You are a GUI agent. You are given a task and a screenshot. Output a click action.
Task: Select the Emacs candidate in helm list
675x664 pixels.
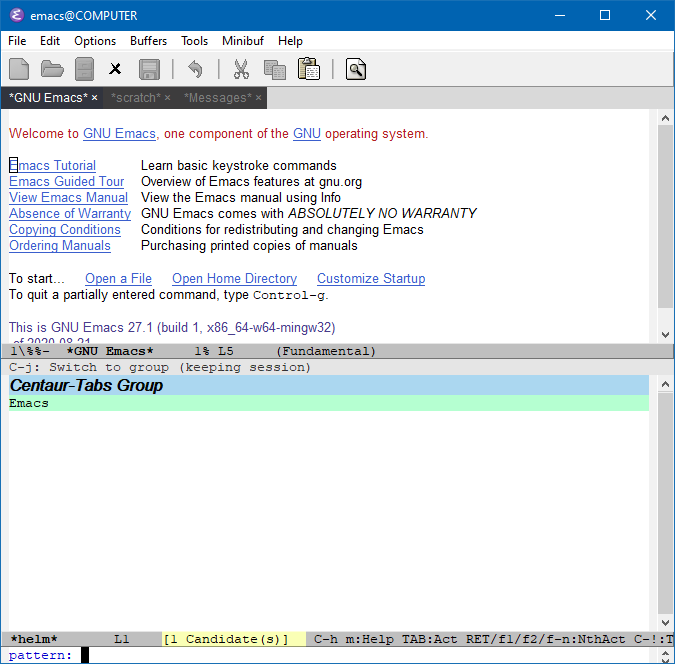[329, 403]
